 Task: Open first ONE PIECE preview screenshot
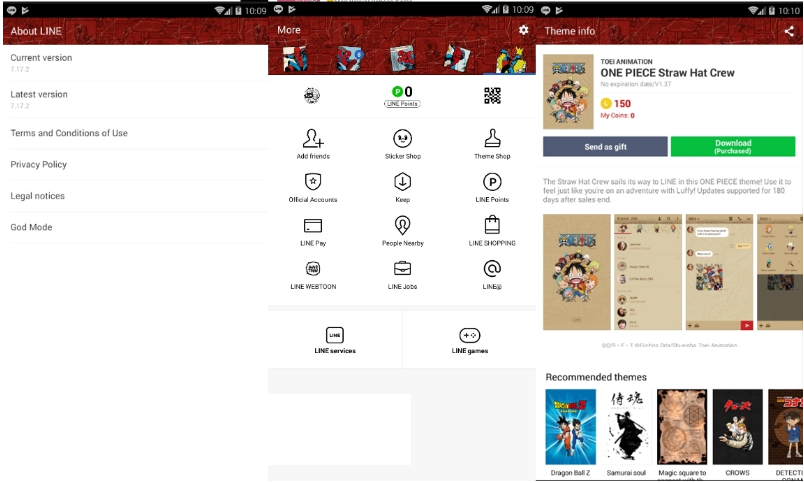pyautogui.click(x=577, y=272)
